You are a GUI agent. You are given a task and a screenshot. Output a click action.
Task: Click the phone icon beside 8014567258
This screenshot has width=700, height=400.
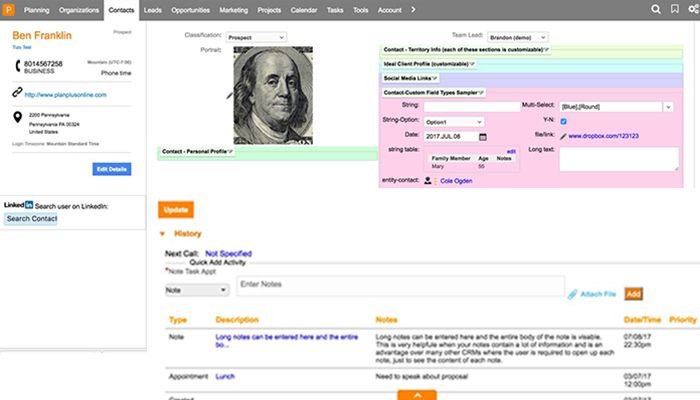pyautogui.click(x=17, y=66)
